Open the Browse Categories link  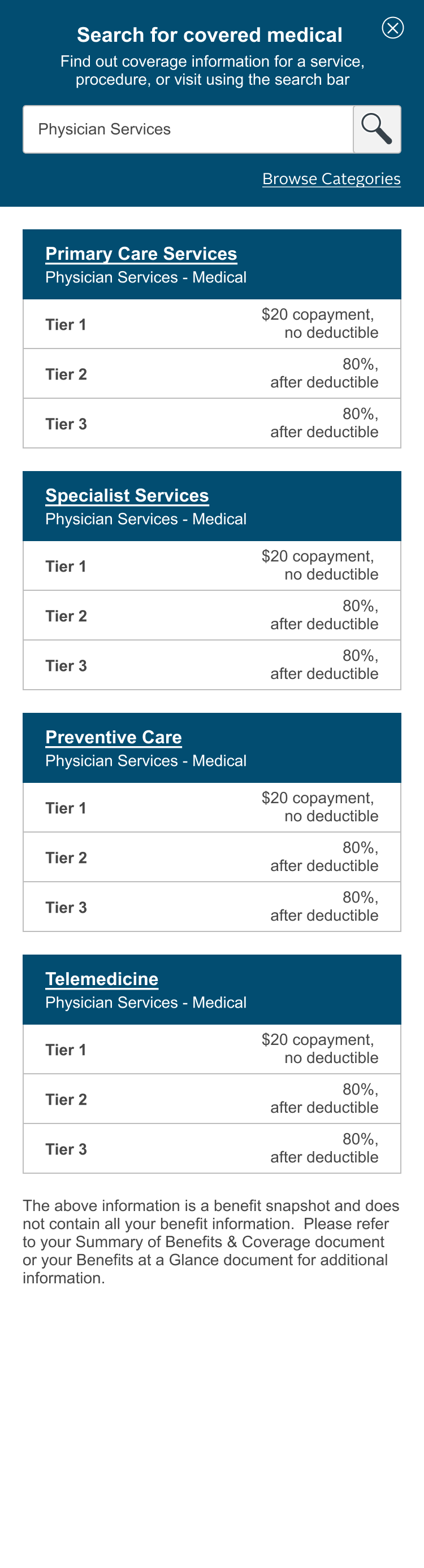(331, 179)
